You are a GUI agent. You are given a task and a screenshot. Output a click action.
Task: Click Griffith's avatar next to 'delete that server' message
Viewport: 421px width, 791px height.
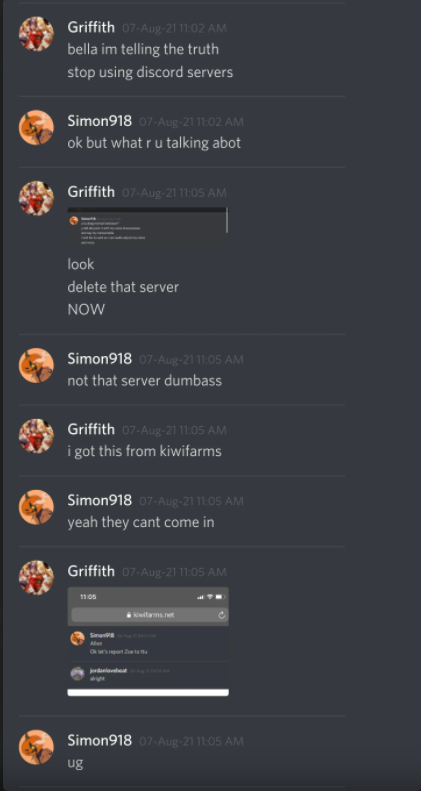(36, 198)
